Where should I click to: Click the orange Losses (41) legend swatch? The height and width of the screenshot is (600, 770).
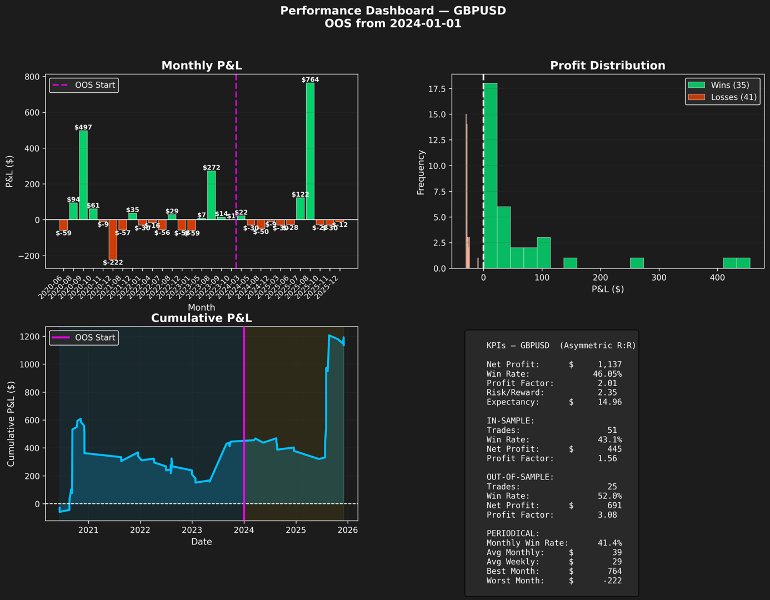[696, 97]
